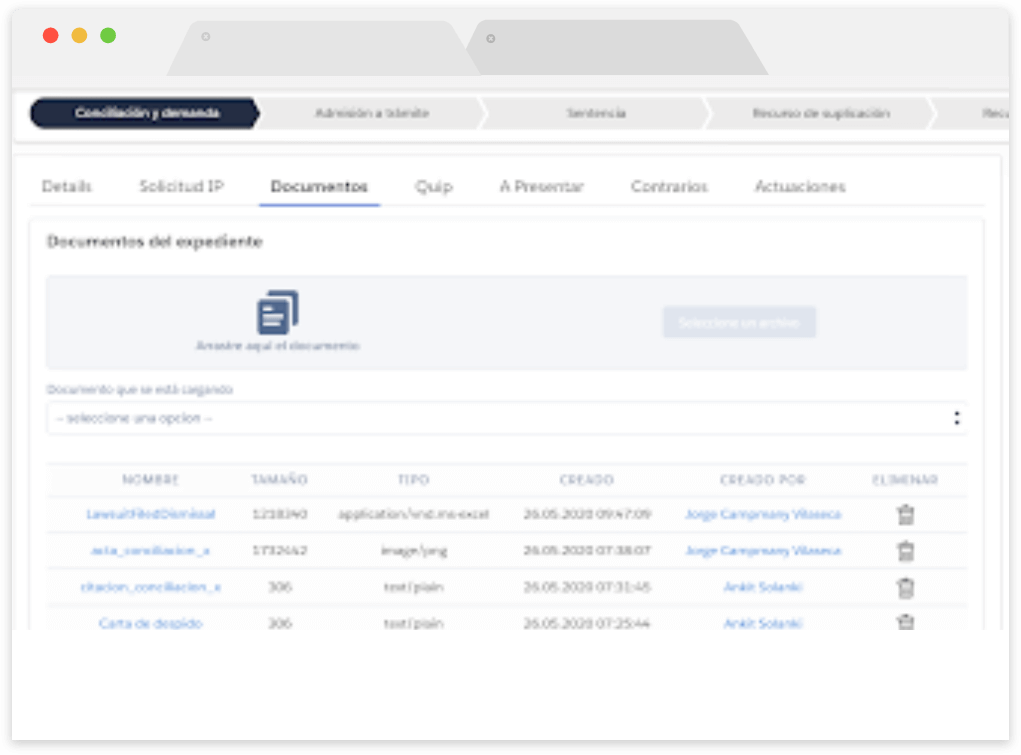Image resolution: width=1021 pixels, height=755 pixels.
Task: Open the Quip tab
Action: [434, 187]
